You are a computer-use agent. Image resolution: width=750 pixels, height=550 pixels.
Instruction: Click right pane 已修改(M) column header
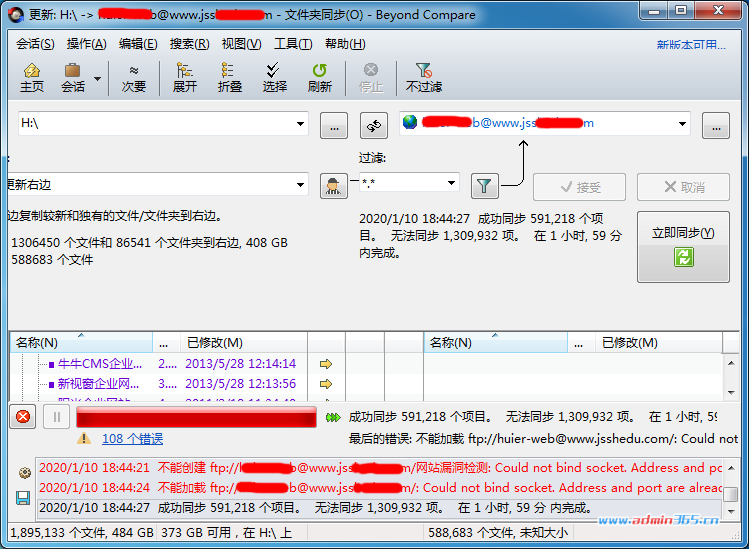[659, 343]
